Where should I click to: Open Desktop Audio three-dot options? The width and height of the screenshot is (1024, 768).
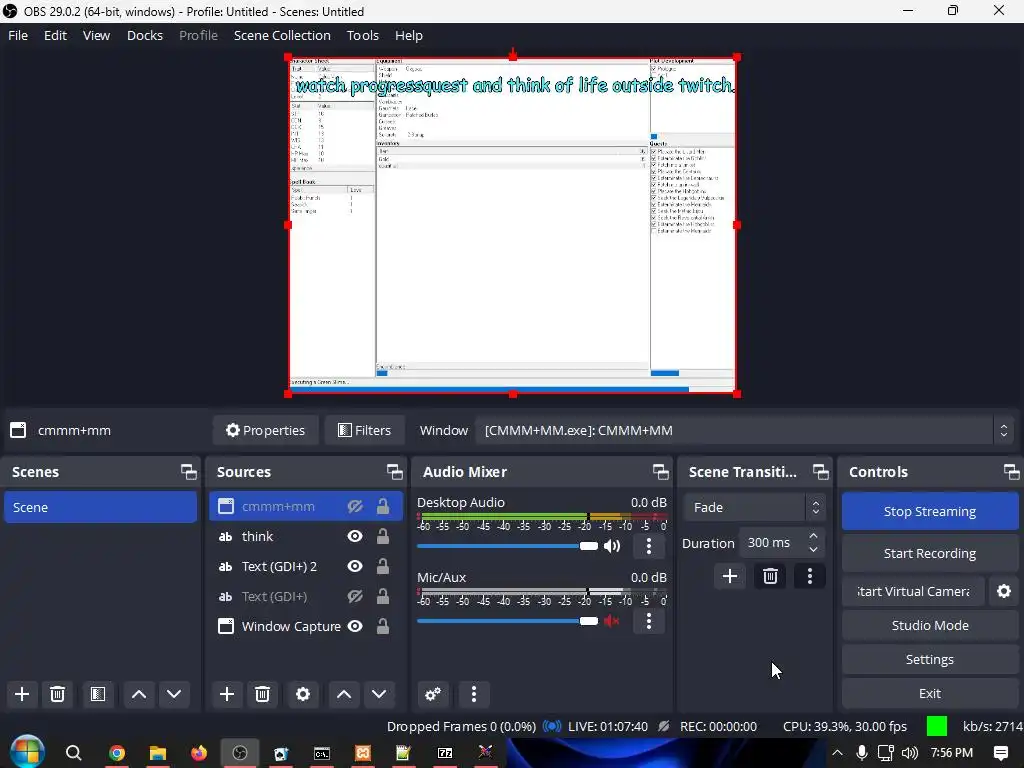pos(648,546)
